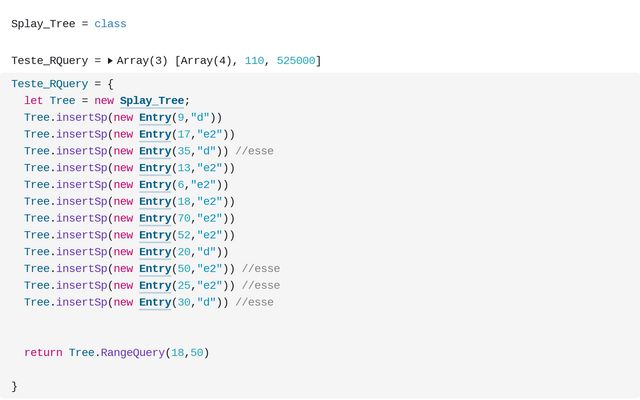Click the Entry link in Entry(6,"e2")
This screenshot has height=400, width=640.
[155, 184]
